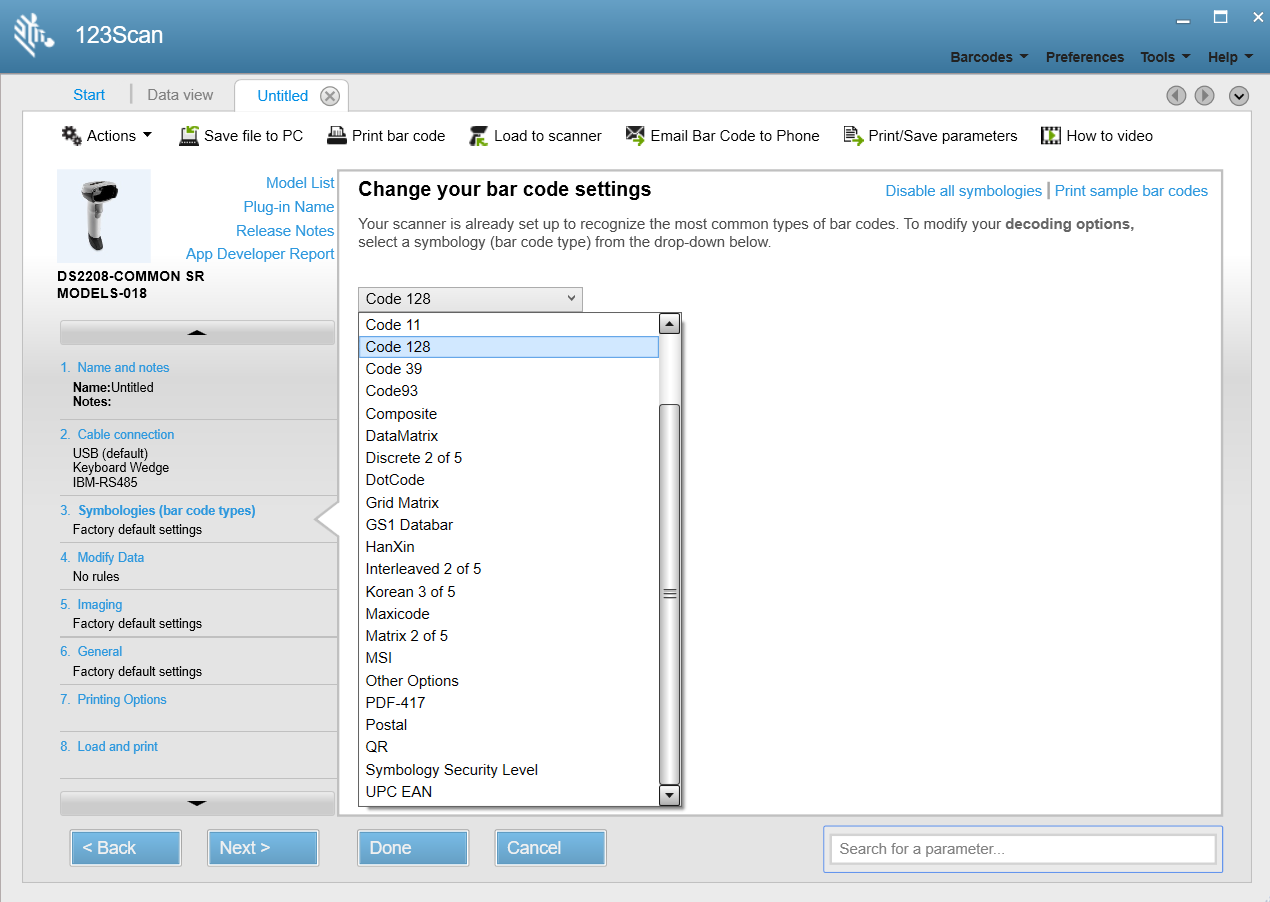Click the Save file to PC icon
The image size is (1270, 902).
189,136
